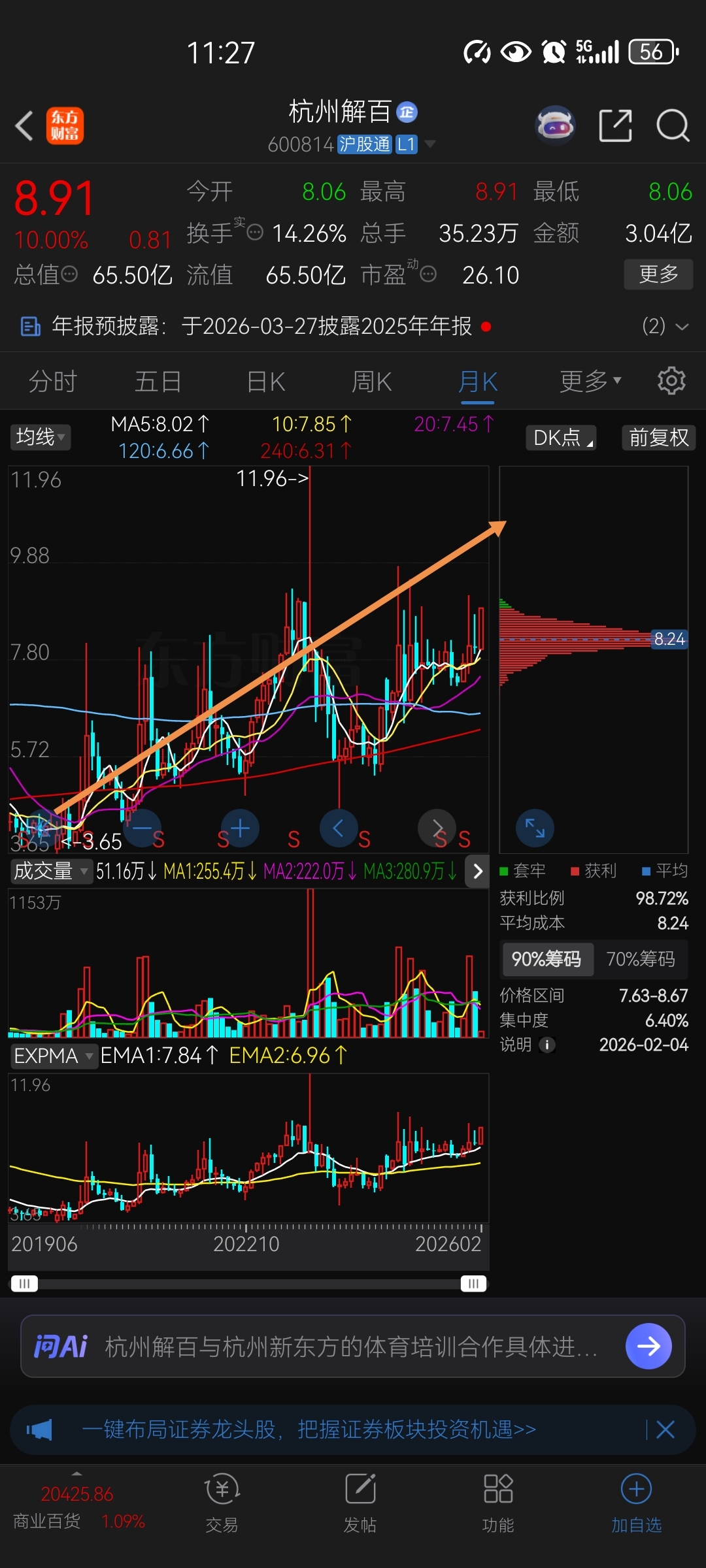
Task: Open chart settings gear icon
Action: point(671,380)
